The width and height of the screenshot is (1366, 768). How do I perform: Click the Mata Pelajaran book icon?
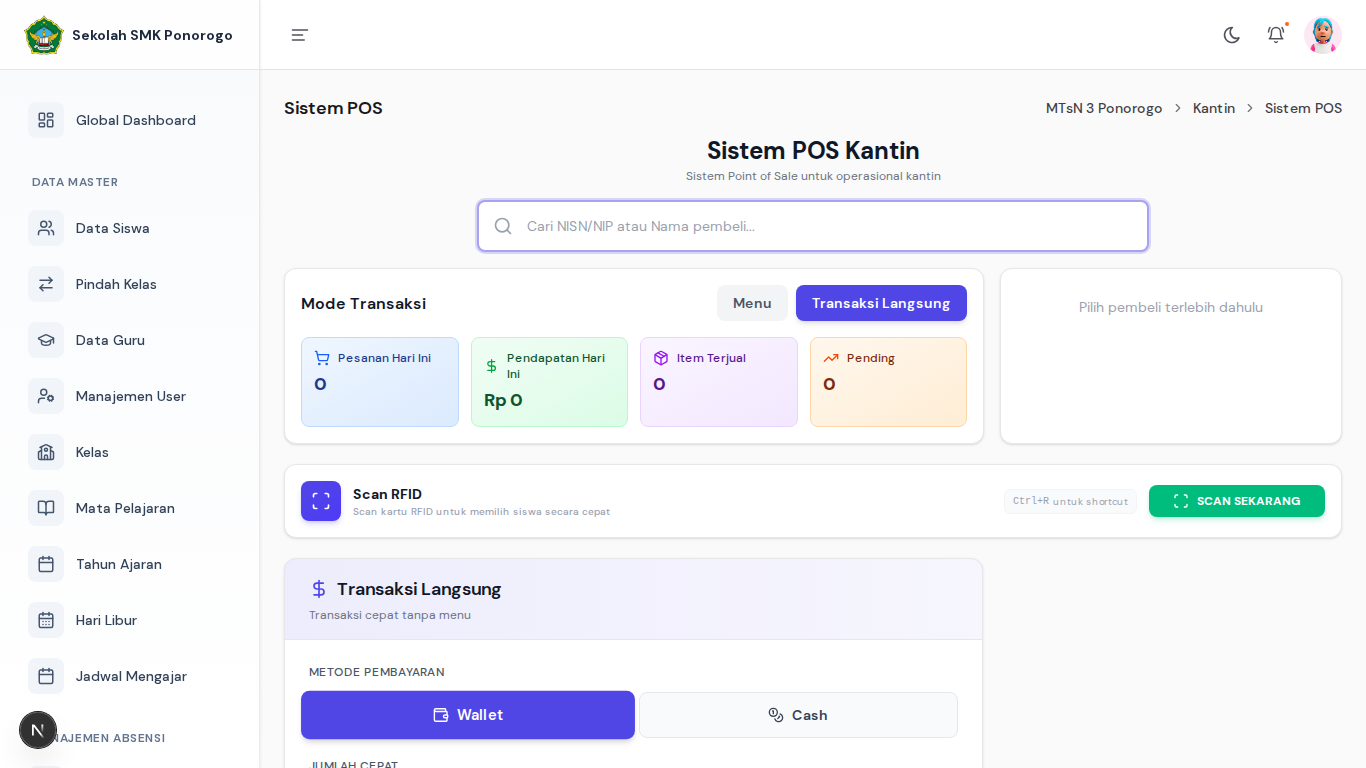pyautogui.click(x=46, y=508)
